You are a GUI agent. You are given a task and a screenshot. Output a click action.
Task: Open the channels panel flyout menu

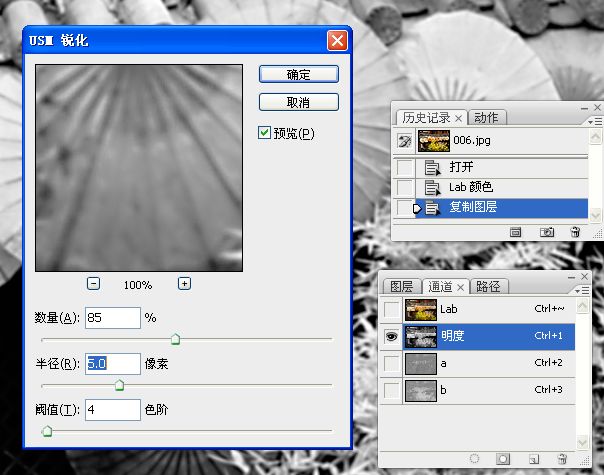(582, 290)
